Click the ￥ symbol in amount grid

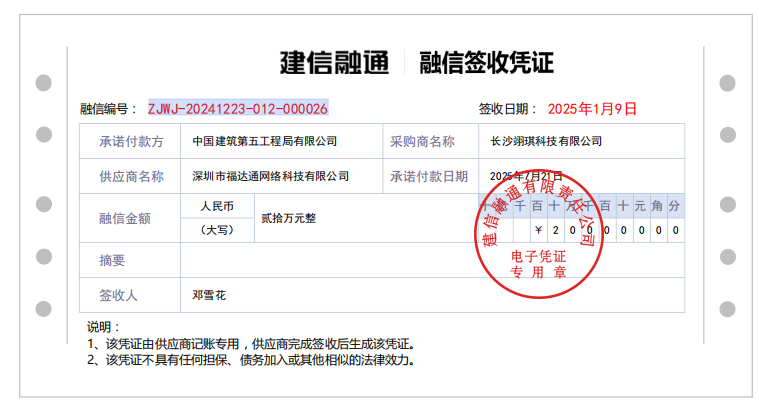pos(538,230)
